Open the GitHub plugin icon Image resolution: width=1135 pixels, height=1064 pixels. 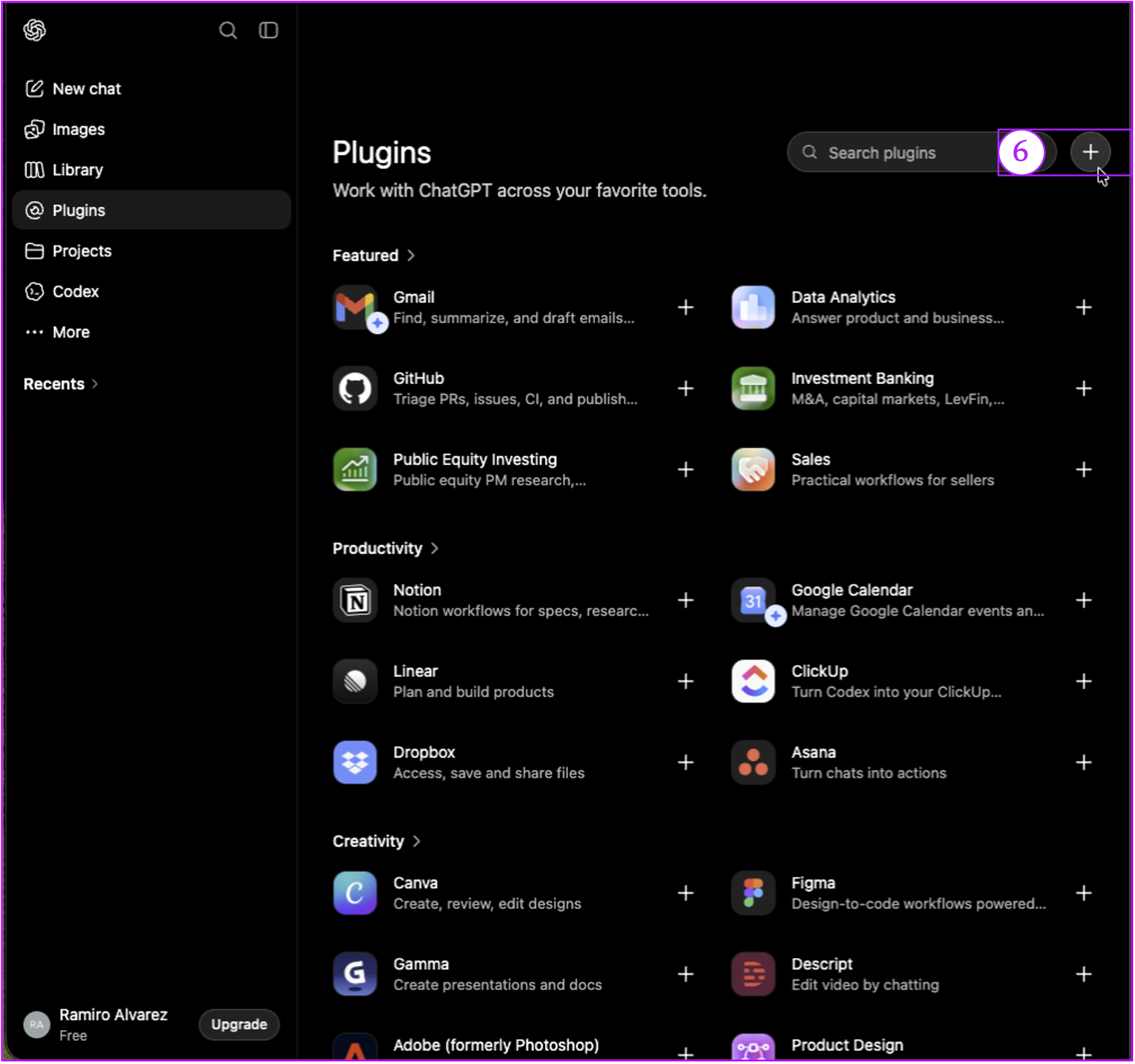[x=355, y=389]
